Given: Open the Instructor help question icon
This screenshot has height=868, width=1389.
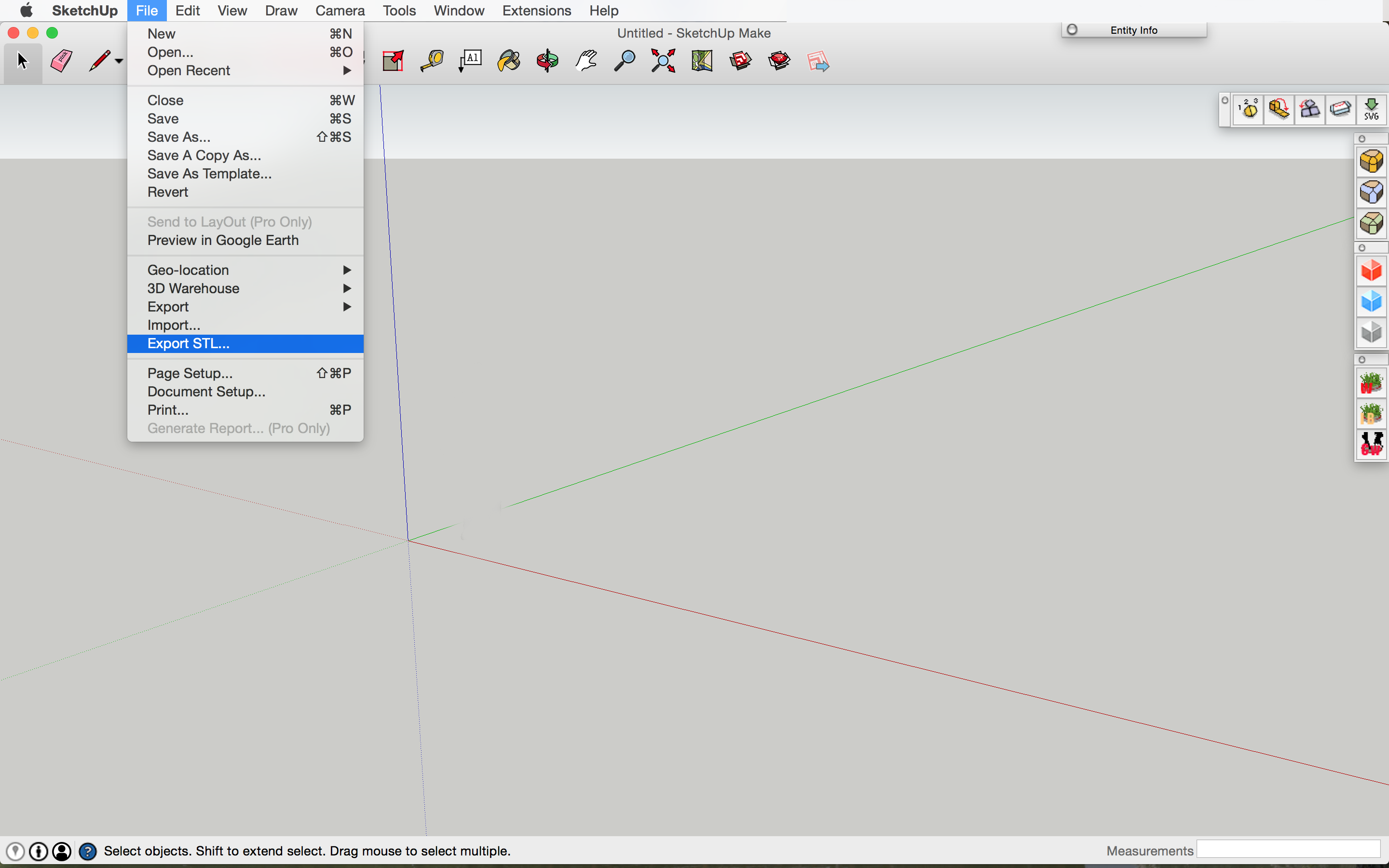Looking at the screenshot, I should tap(87, 851).
